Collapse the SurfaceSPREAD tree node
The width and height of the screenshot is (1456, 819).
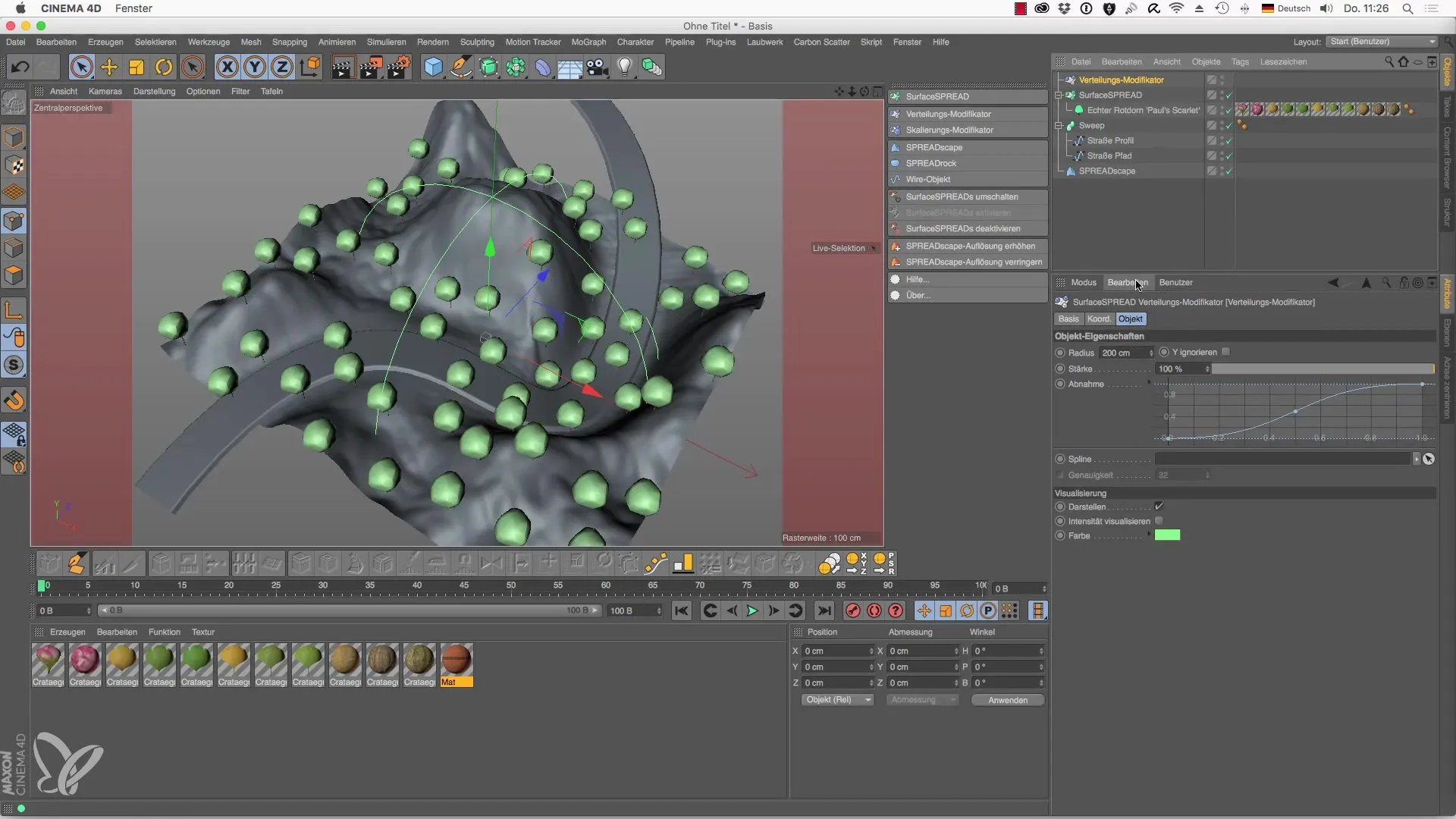click(1059, 96)
